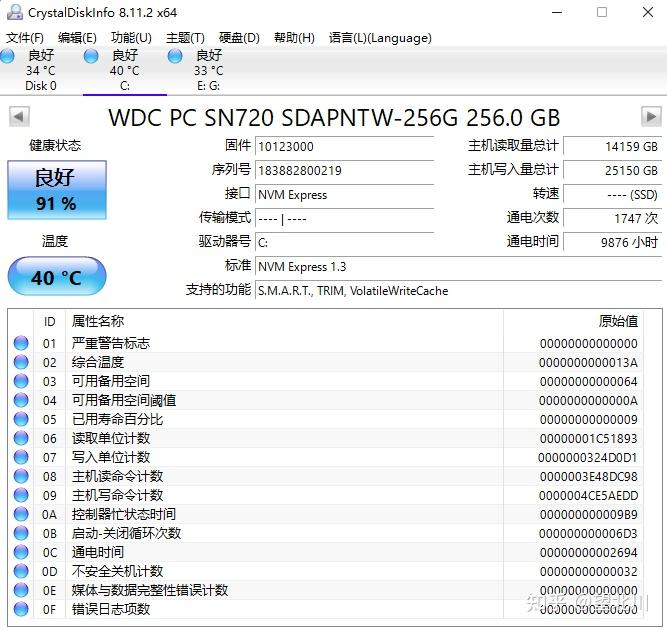Select the 可用备用空间 attribute row

pos(326,381)
